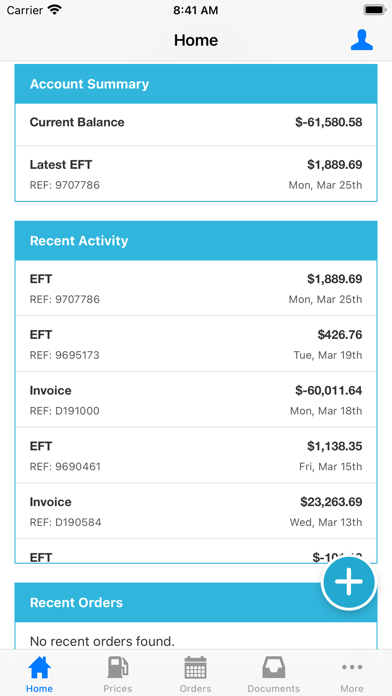Select Invoice entry REF D190584
Screen dimensions: 392x696
[x=196, y=511]
